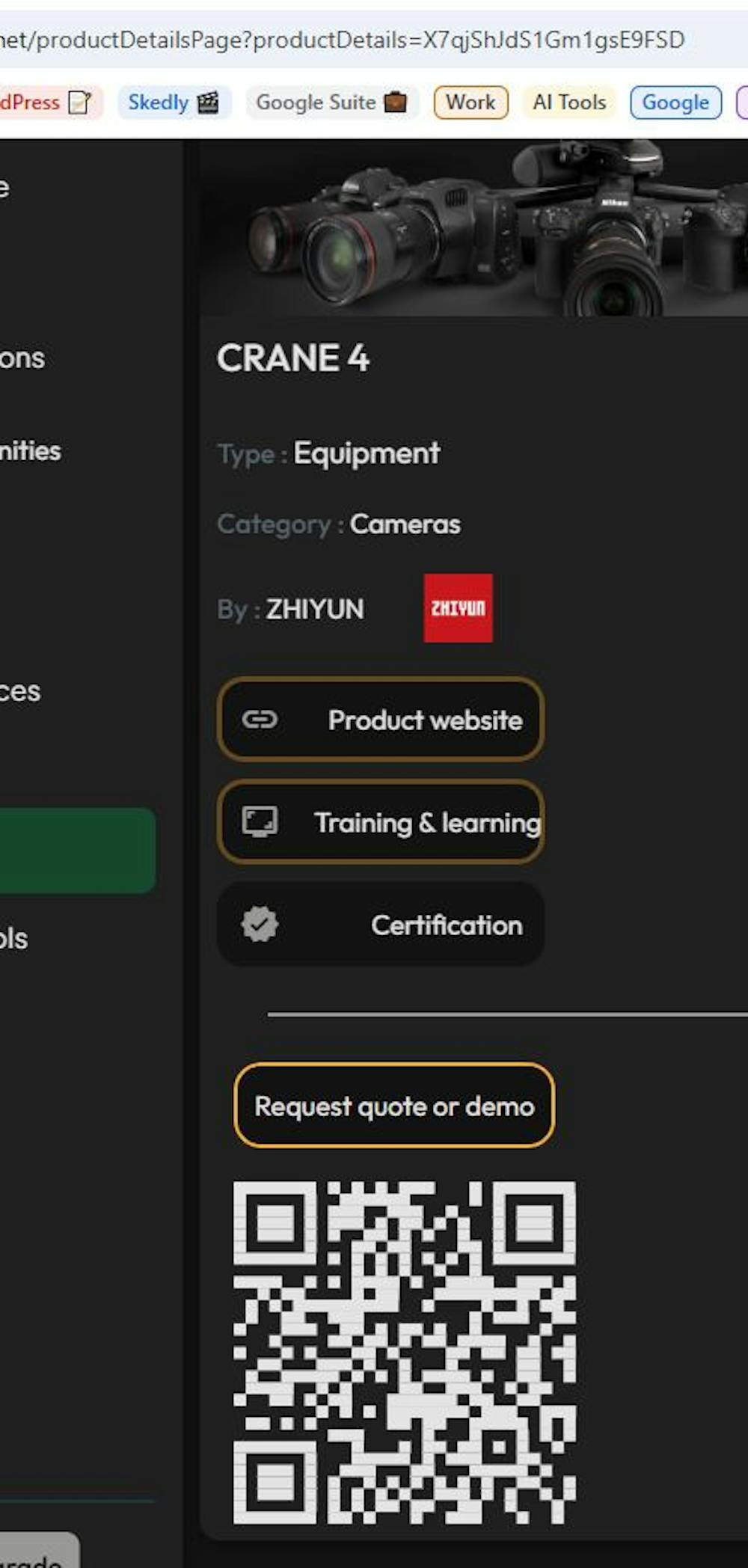
Task: Open the AI Tools bookmark
Action: pos(569,102)
